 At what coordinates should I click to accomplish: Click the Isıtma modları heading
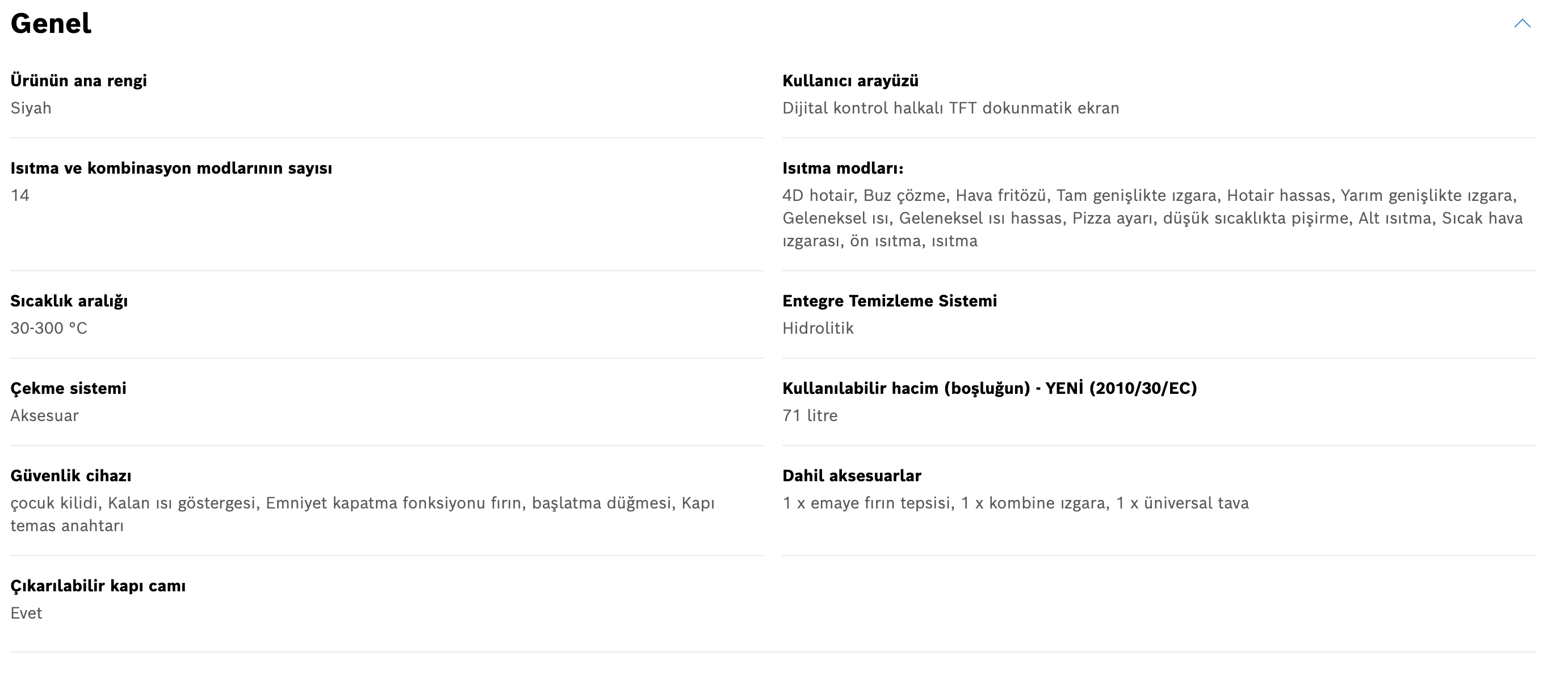[843, 168]
